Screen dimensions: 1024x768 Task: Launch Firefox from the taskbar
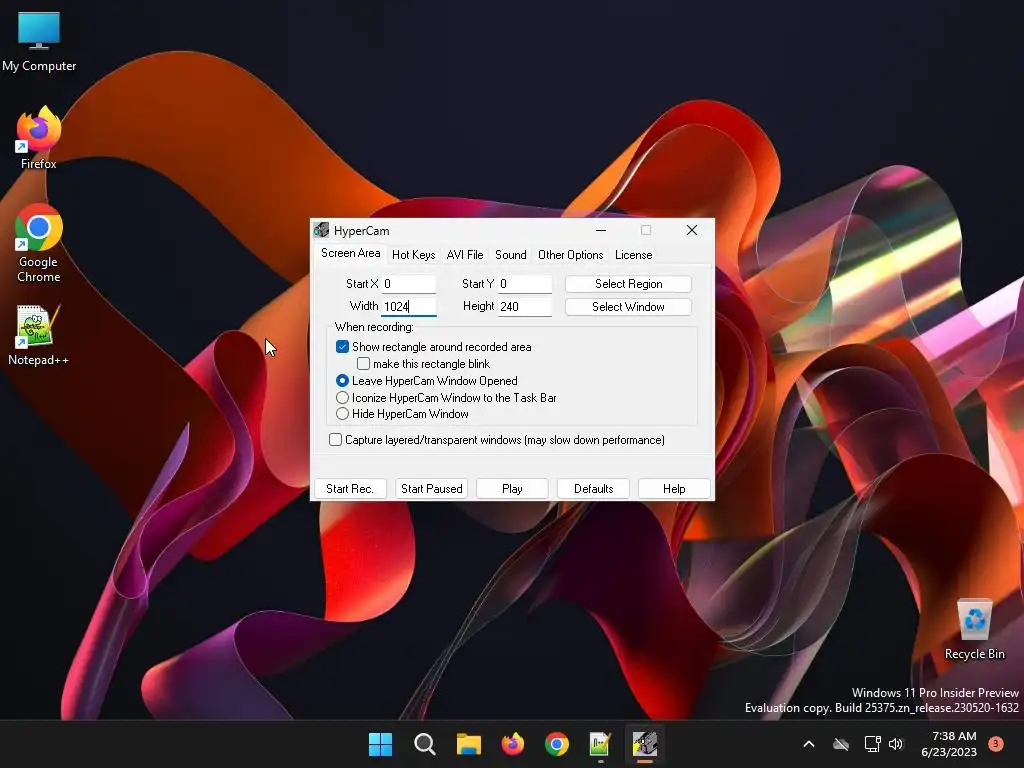point(513,744)
